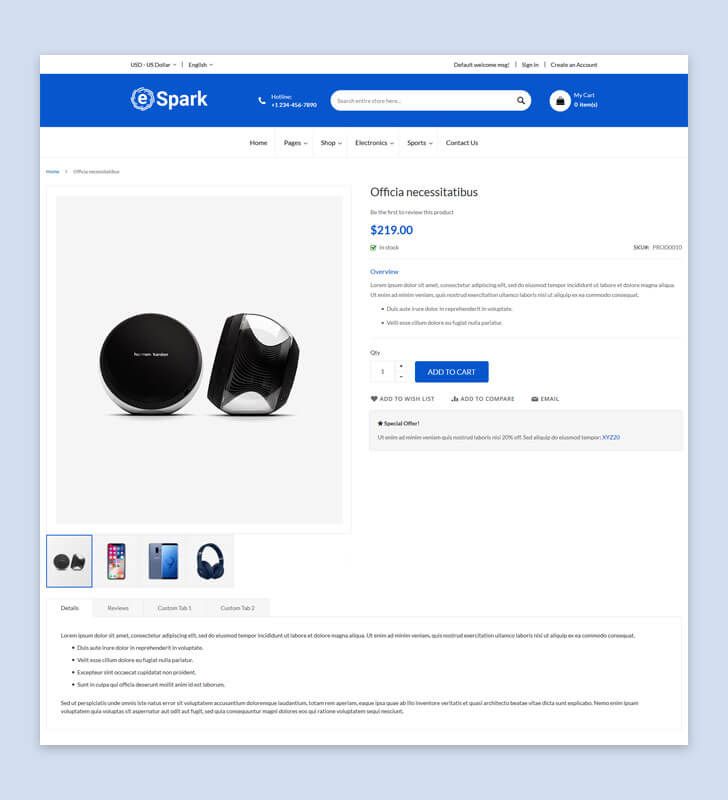Click the Add to Cart button

click(451, 372)
